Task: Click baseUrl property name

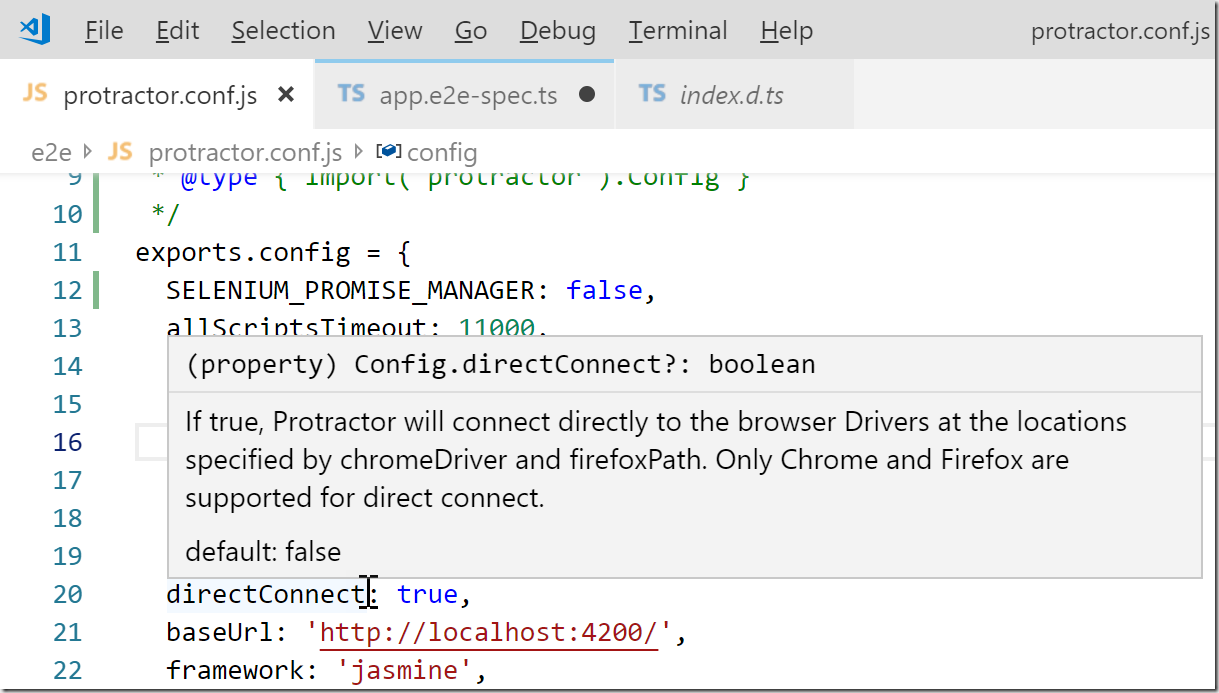Action: point(219,632)
